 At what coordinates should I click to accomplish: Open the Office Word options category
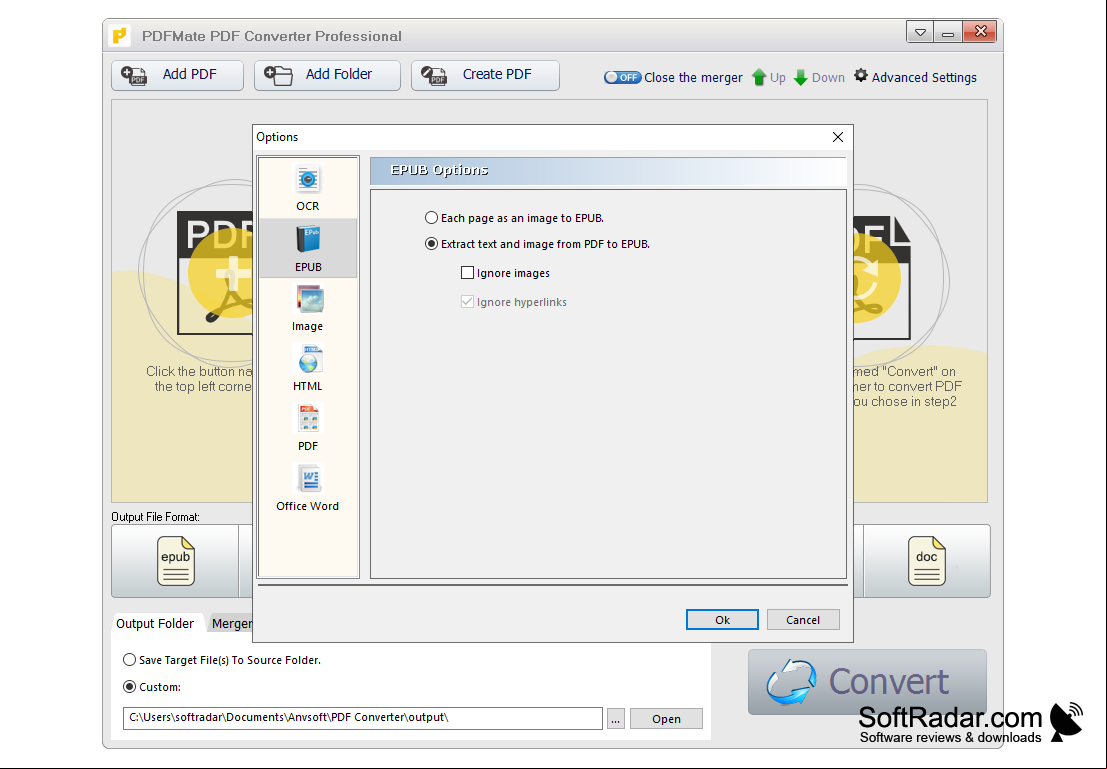pyautogui.click(x=308, y=488)
